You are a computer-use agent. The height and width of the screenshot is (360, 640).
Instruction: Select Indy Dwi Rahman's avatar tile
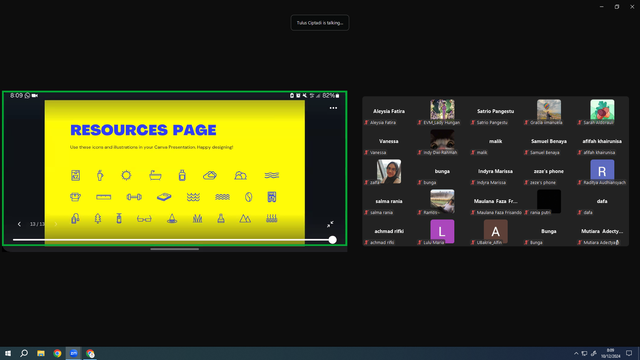442,140
